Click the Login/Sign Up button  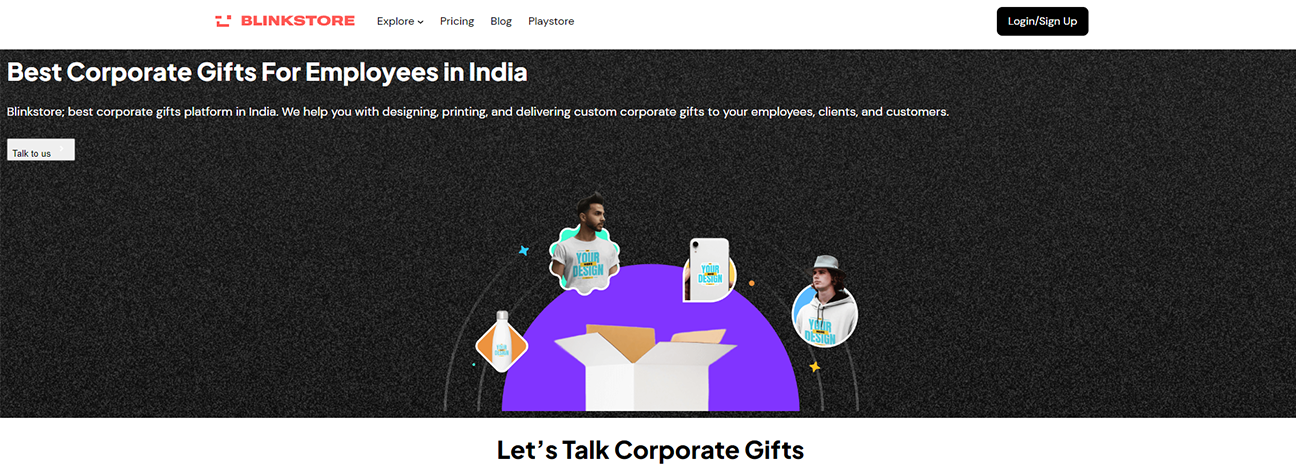pyautogui.click(x=1042, y=21)
